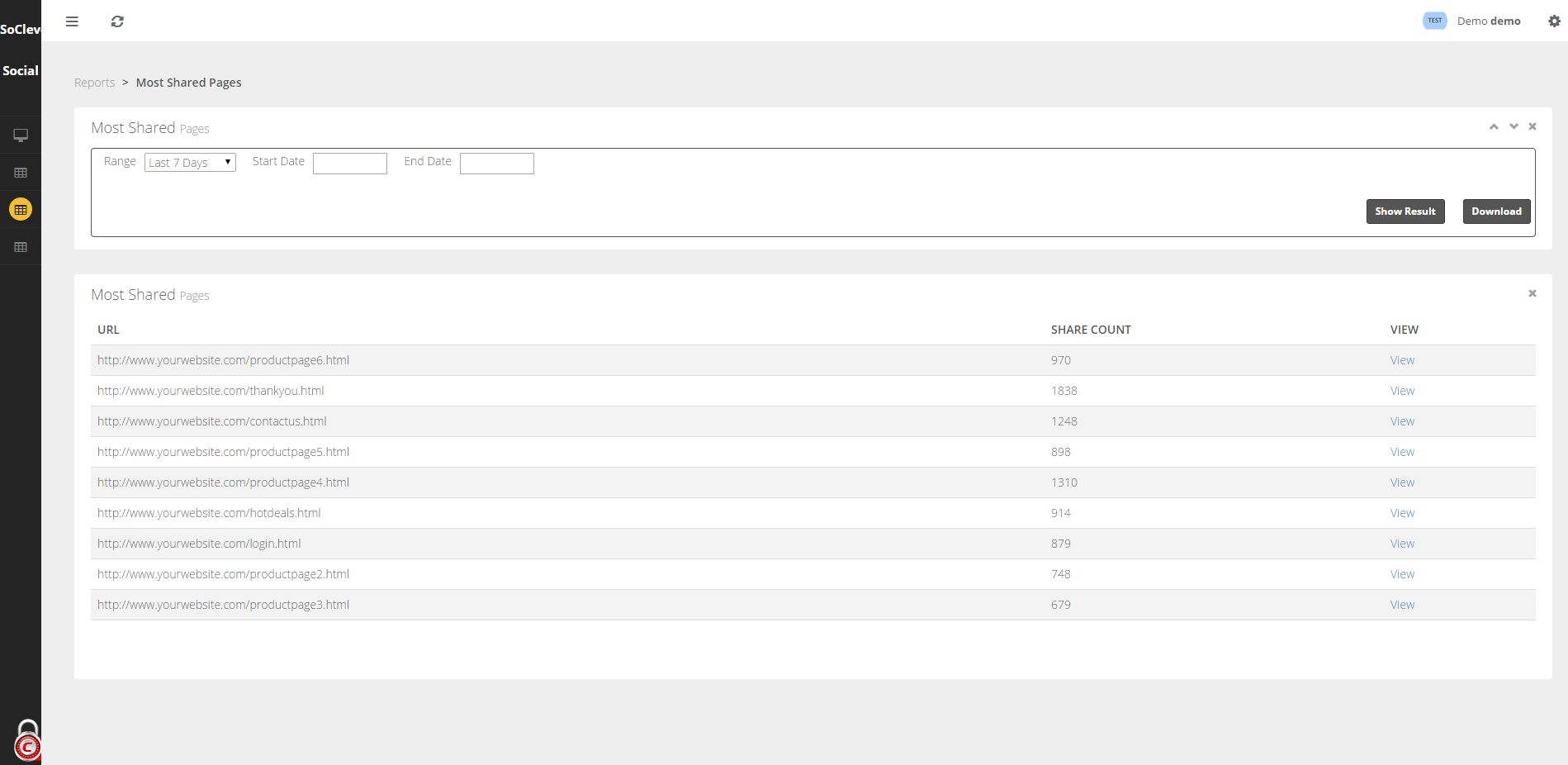Click the thankyou.html URL text
This screenshot has height=765, width=1568.
pos(211,391)
